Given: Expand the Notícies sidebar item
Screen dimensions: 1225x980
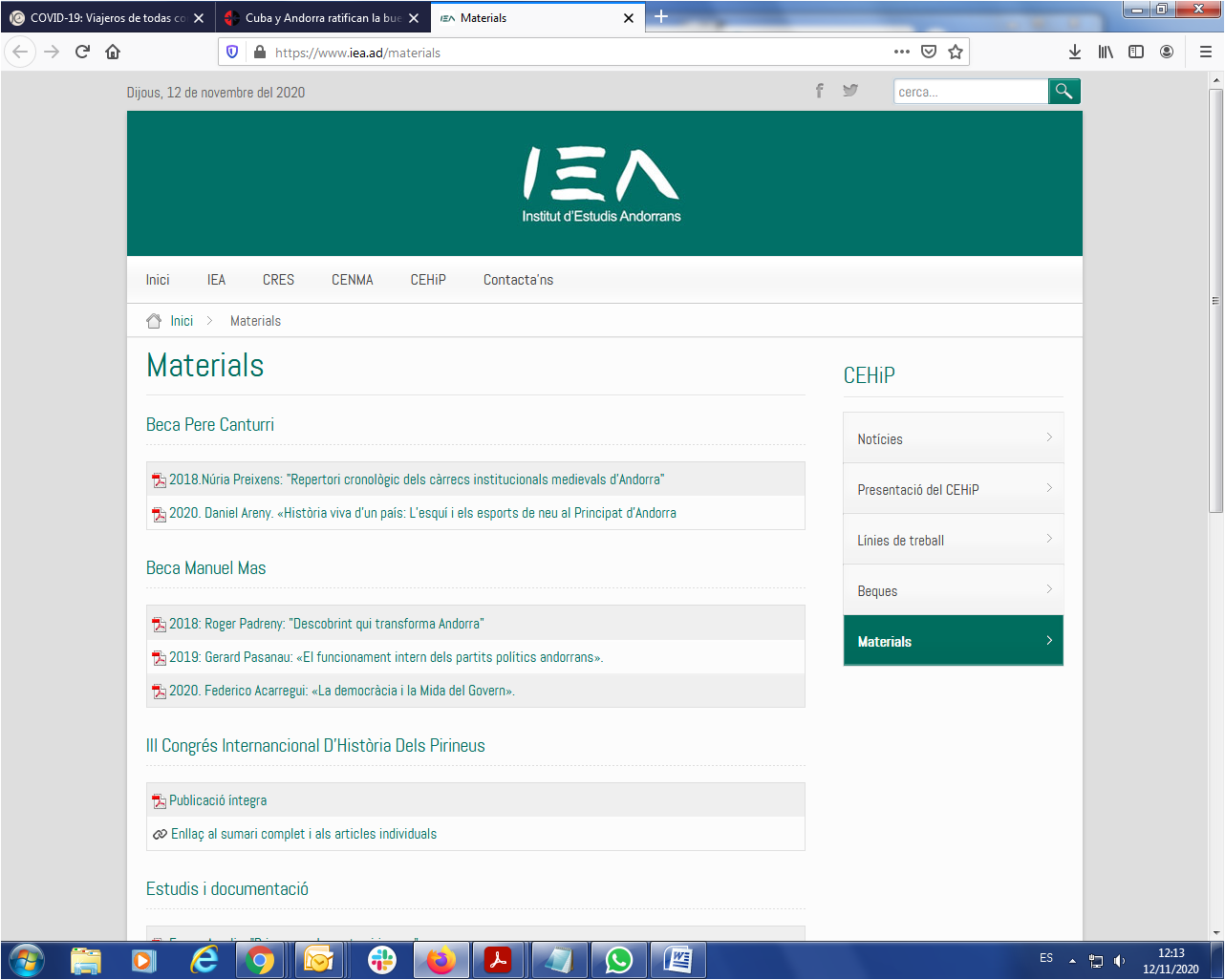Looking at the screenshot, I should pyautogui.click(x=953, y=438).
